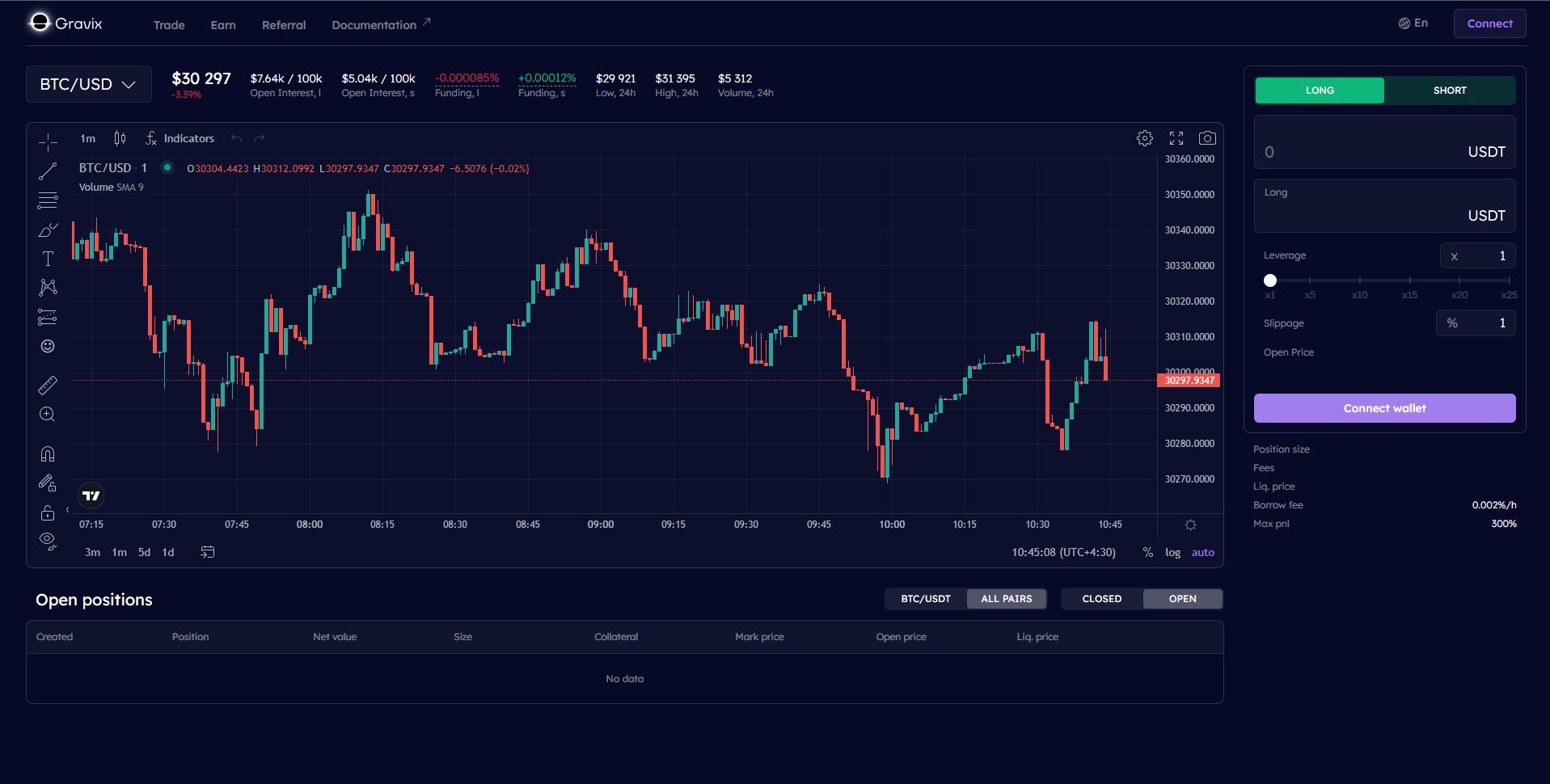Switch order side to SHORT

[1450, 91]
